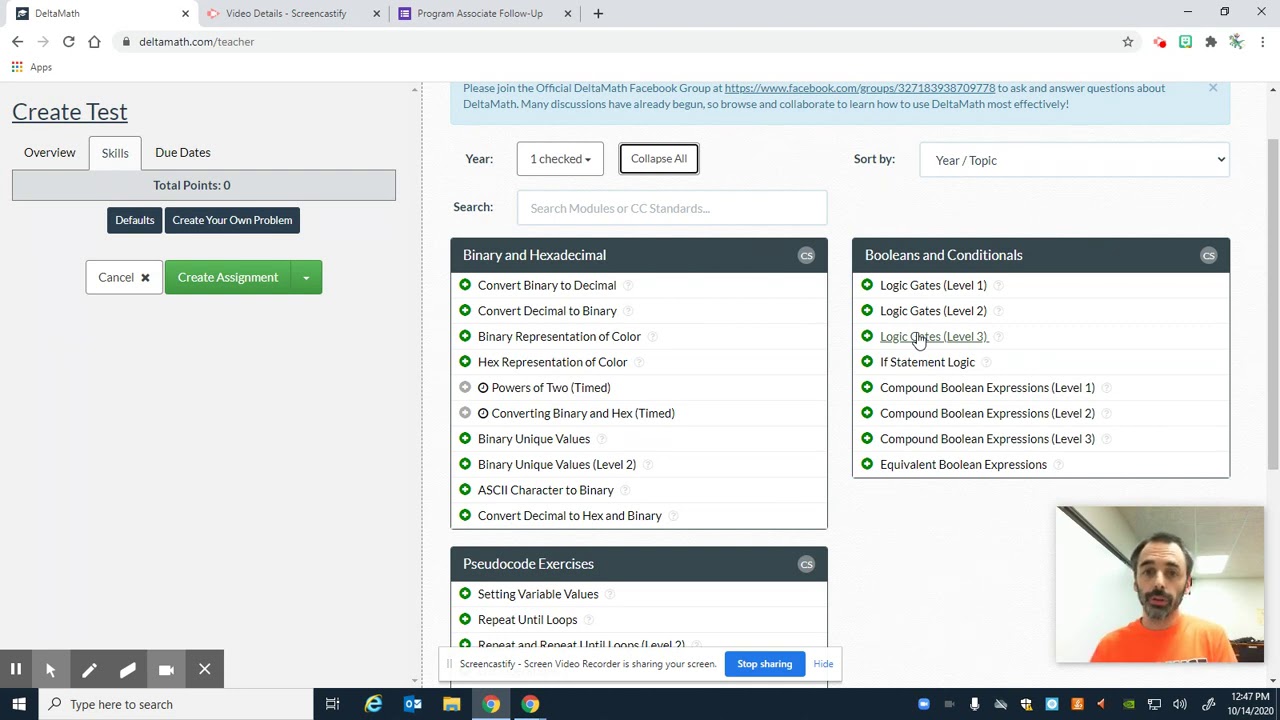Screen dimensions: 1280x720
Task: Open Sort by Year / Topic dropdown
Action: click(1074, 160)
